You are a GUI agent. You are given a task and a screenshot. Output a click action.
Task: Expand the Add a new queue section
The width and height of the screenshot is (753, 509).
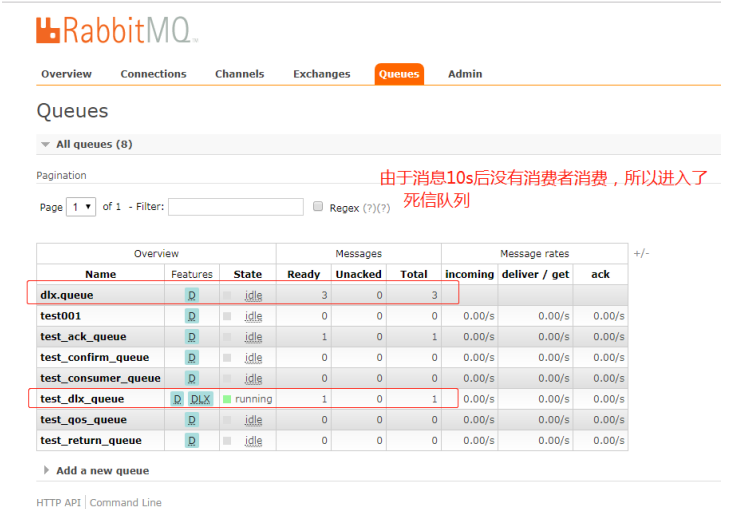pyautogui.click(x=102, y=471)
